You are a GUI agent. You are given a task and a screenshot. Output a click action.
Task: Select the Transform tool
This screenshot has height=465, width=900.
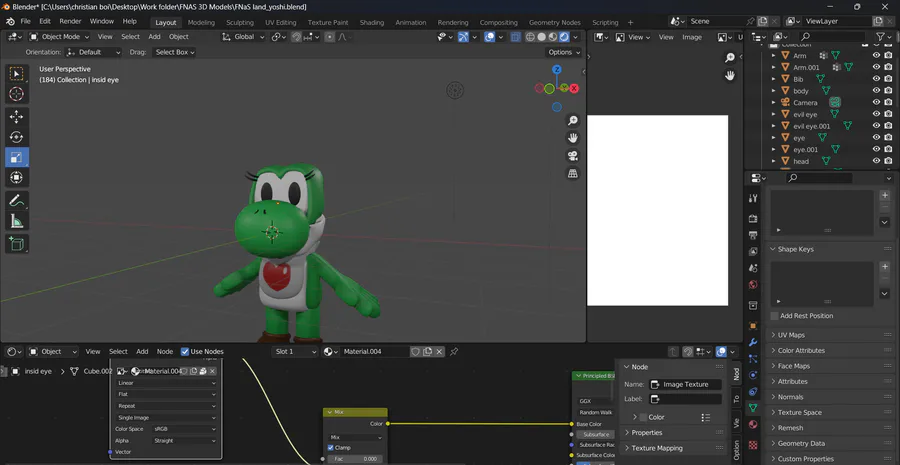coord(17,178)
